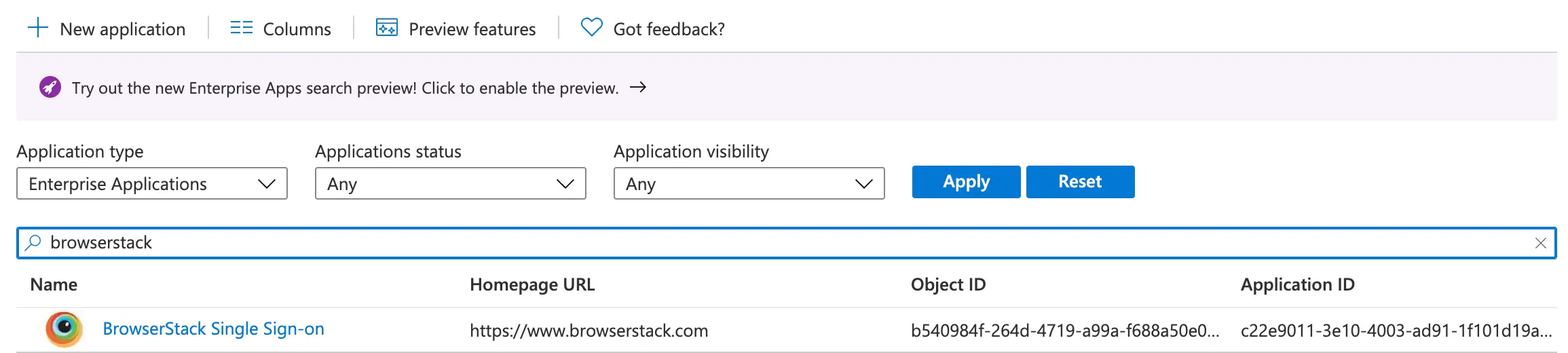Click the Preview features icon
The width and height of the screenshot is (1568, 353).
pyautogui.click(x=387, y=29)
